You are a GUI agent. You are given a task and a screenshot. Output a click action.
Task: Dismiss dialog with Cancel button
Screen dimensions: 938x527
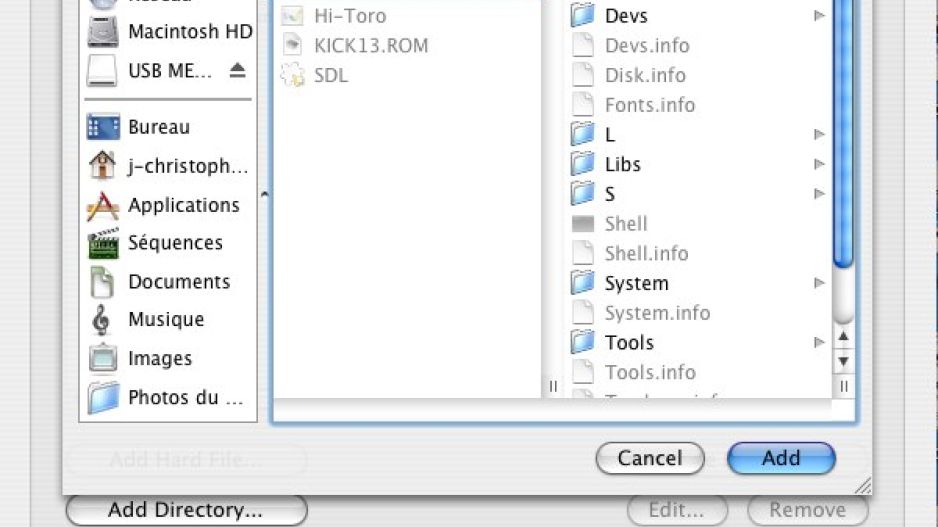[x=650, y=458]
